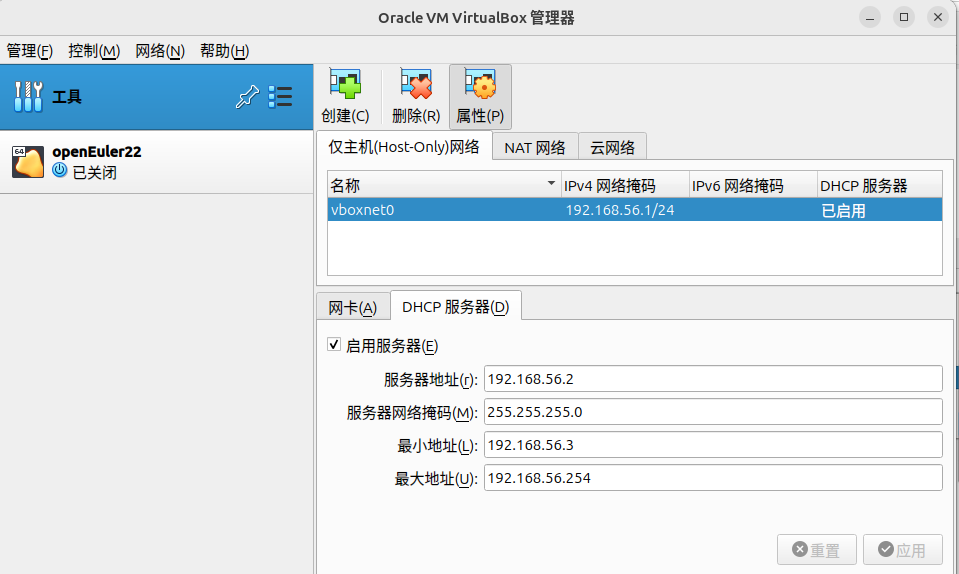The height and width of the screenshot is (574, 959).
Task: Select the vboxnet0 network row
Action: coord(634,210)
